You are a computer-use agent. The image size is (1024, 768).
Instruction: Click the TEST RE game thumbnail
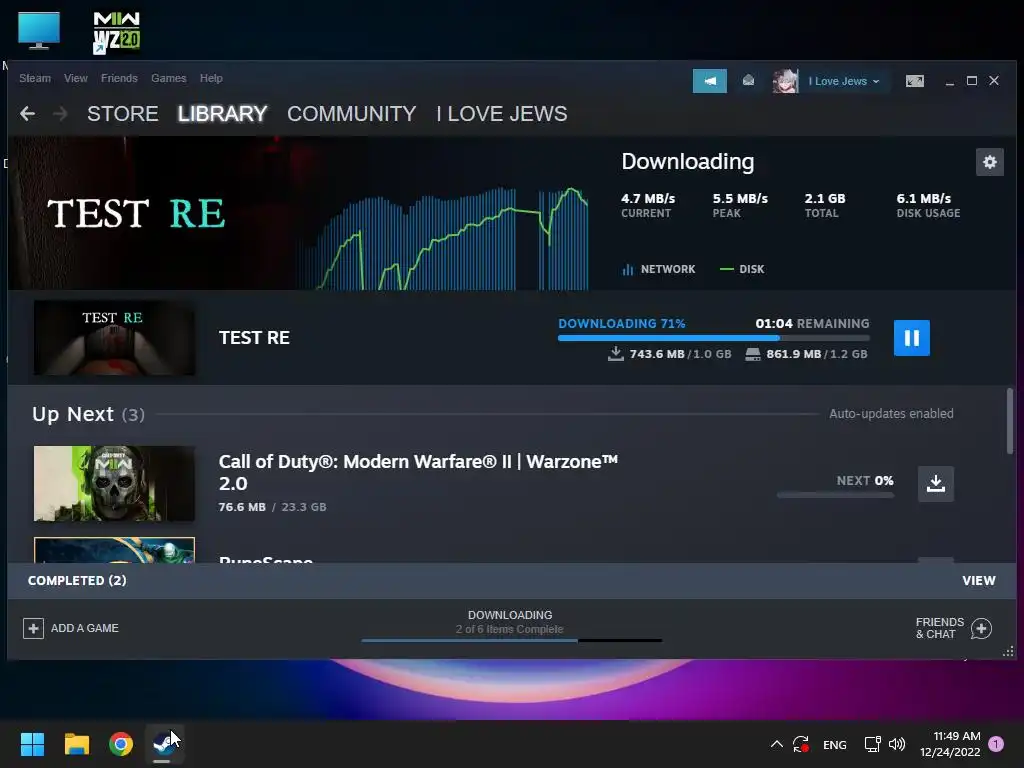tap(114, 338)
